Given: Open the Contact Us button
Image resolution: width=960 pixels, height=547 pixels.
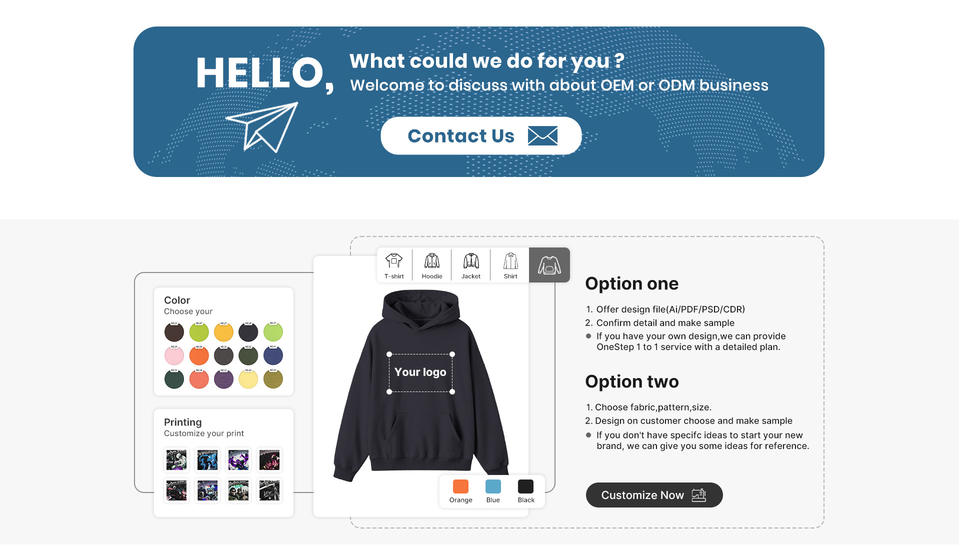Looking at the screenshot, I should click(x=481, y=135).
